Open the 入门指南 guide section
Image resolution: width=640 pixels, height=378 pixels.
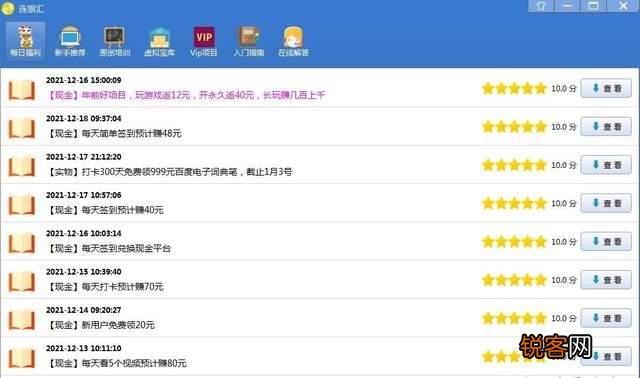(249, 41)
